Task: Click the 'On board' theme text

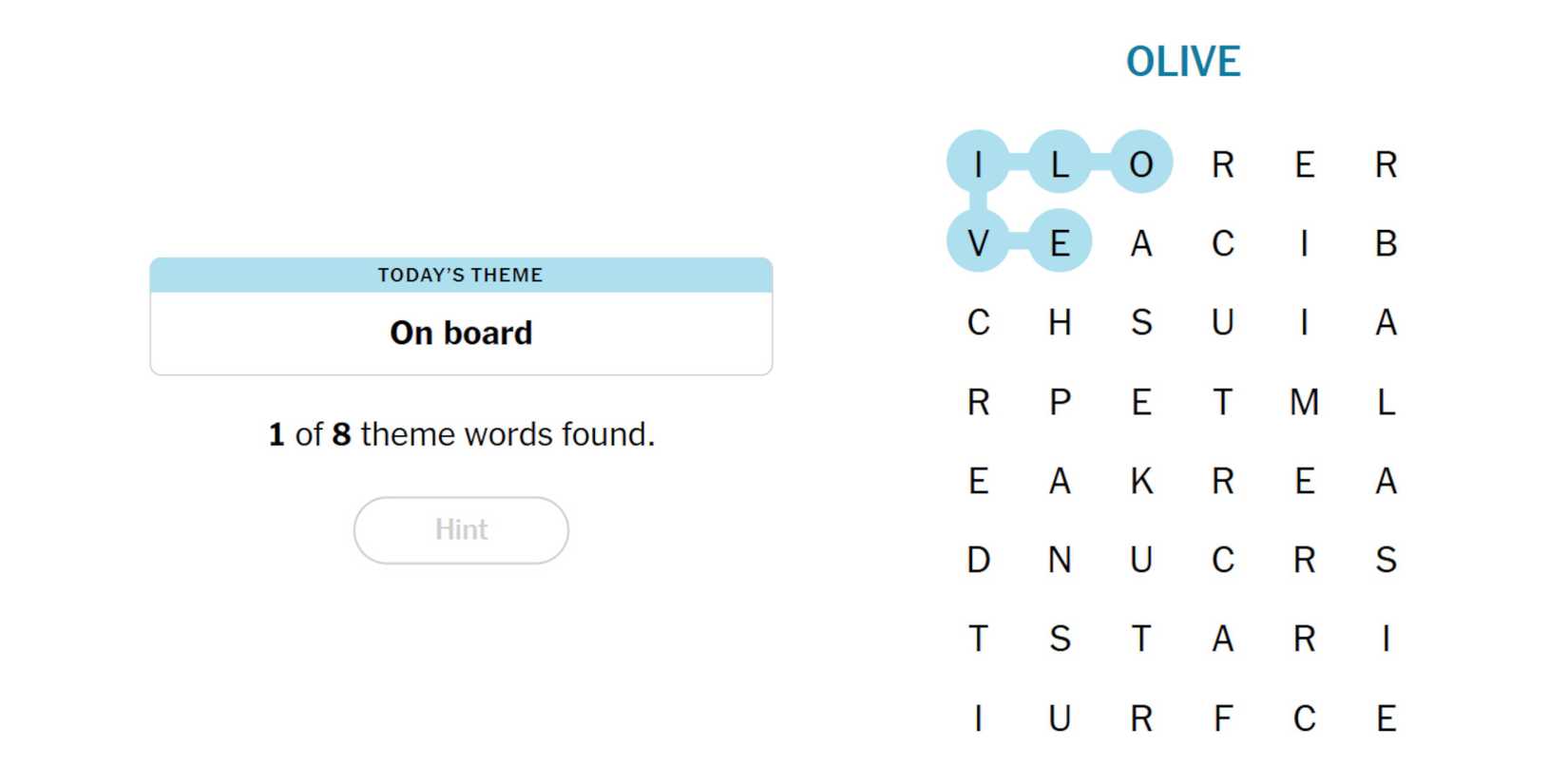Action: tap(461, 333)
